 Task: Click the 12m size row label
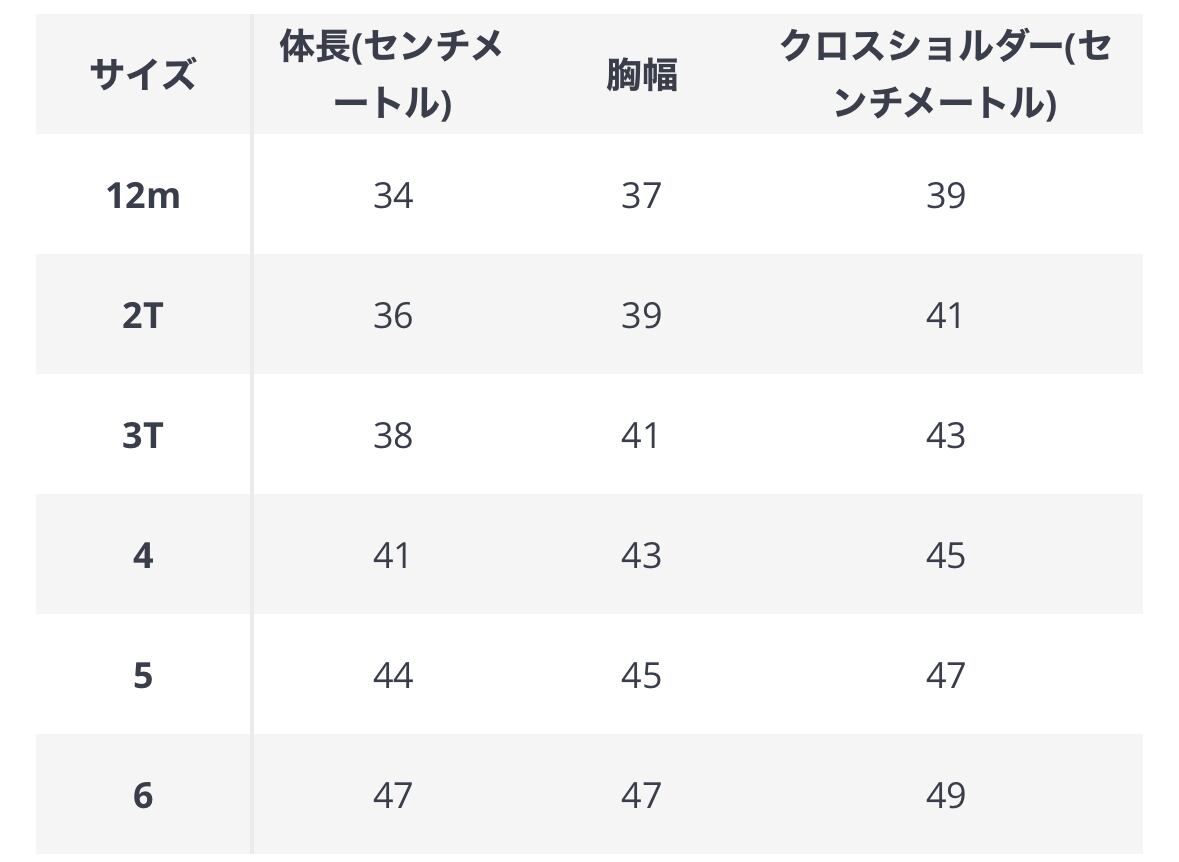pyautogui.click(x=142, y=195)
